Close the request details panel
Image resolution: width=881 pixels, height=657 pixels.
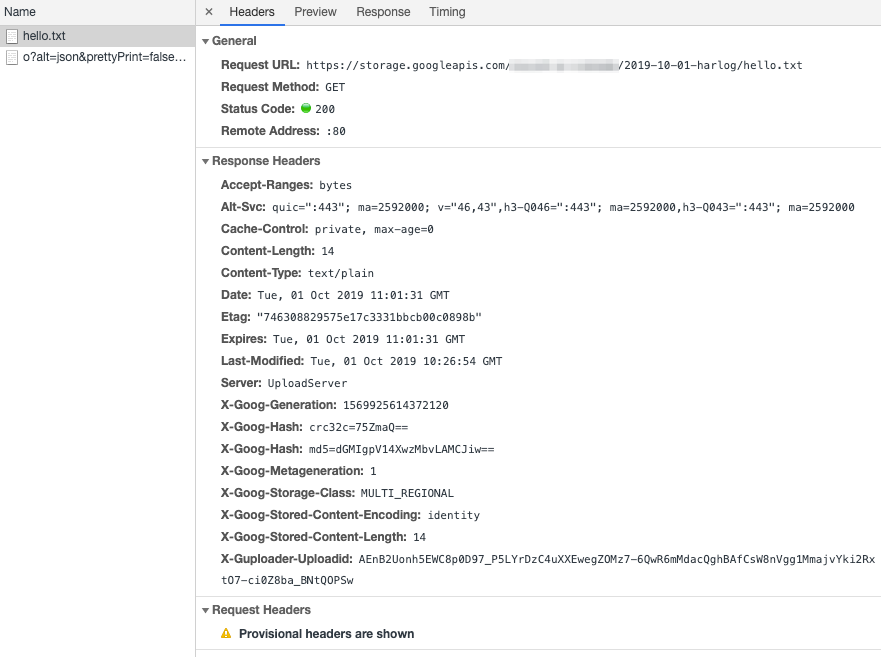click(x=209, y=12)
